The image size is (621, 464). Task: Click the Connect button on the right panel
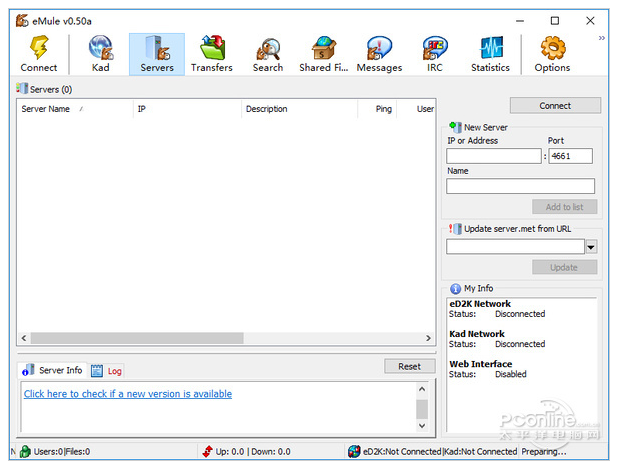555,106
